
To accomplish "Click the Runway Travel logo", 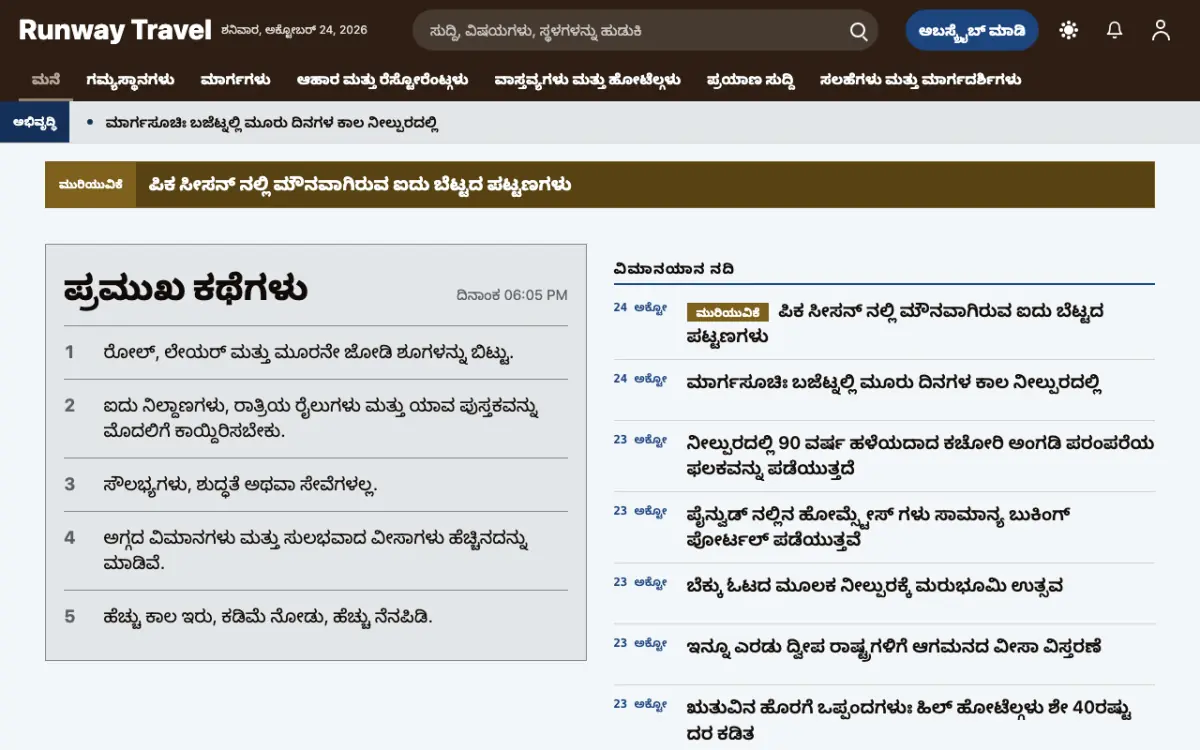I will (x=115, y=30).
